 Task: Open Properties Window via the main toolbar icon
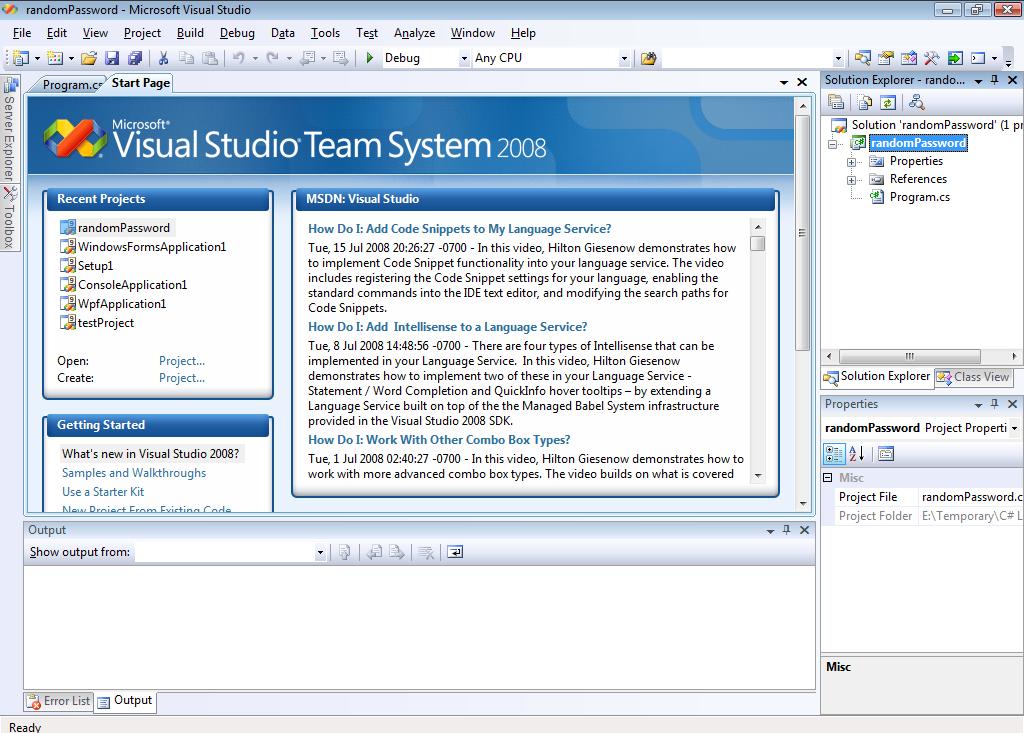coord(886,58)
